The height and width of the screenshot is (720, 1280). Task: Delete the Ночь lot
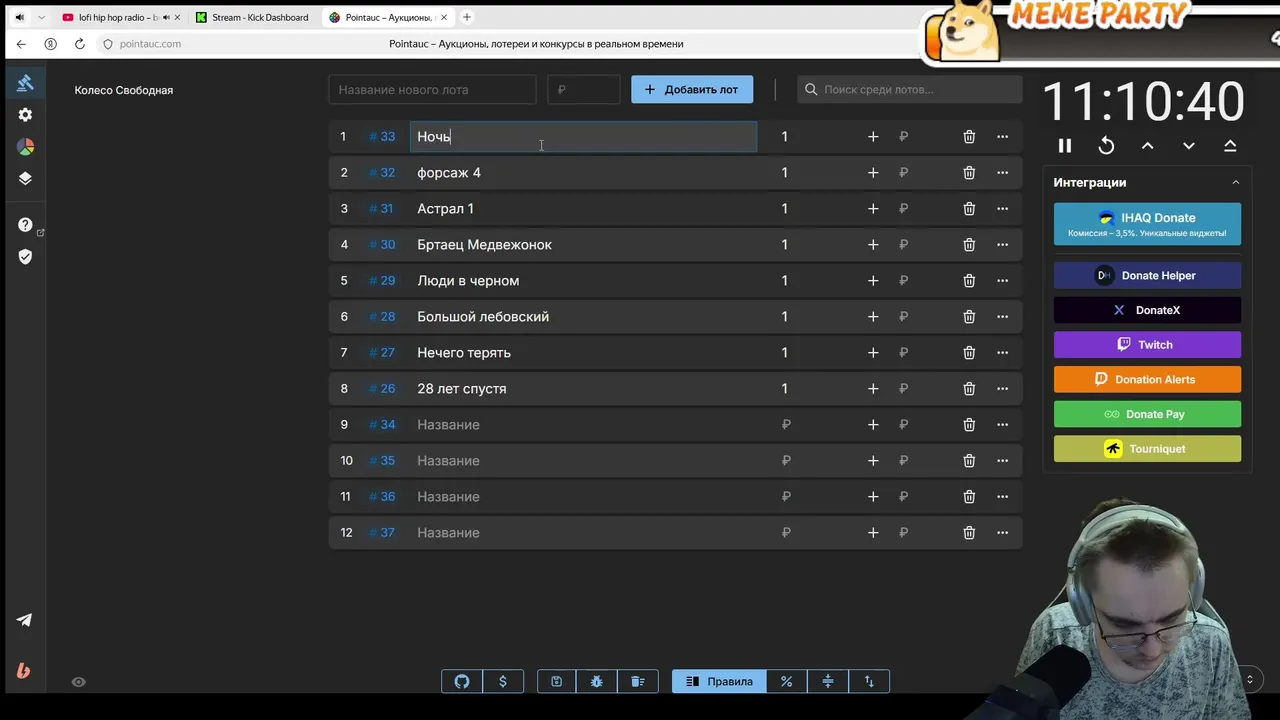[969, 137]
